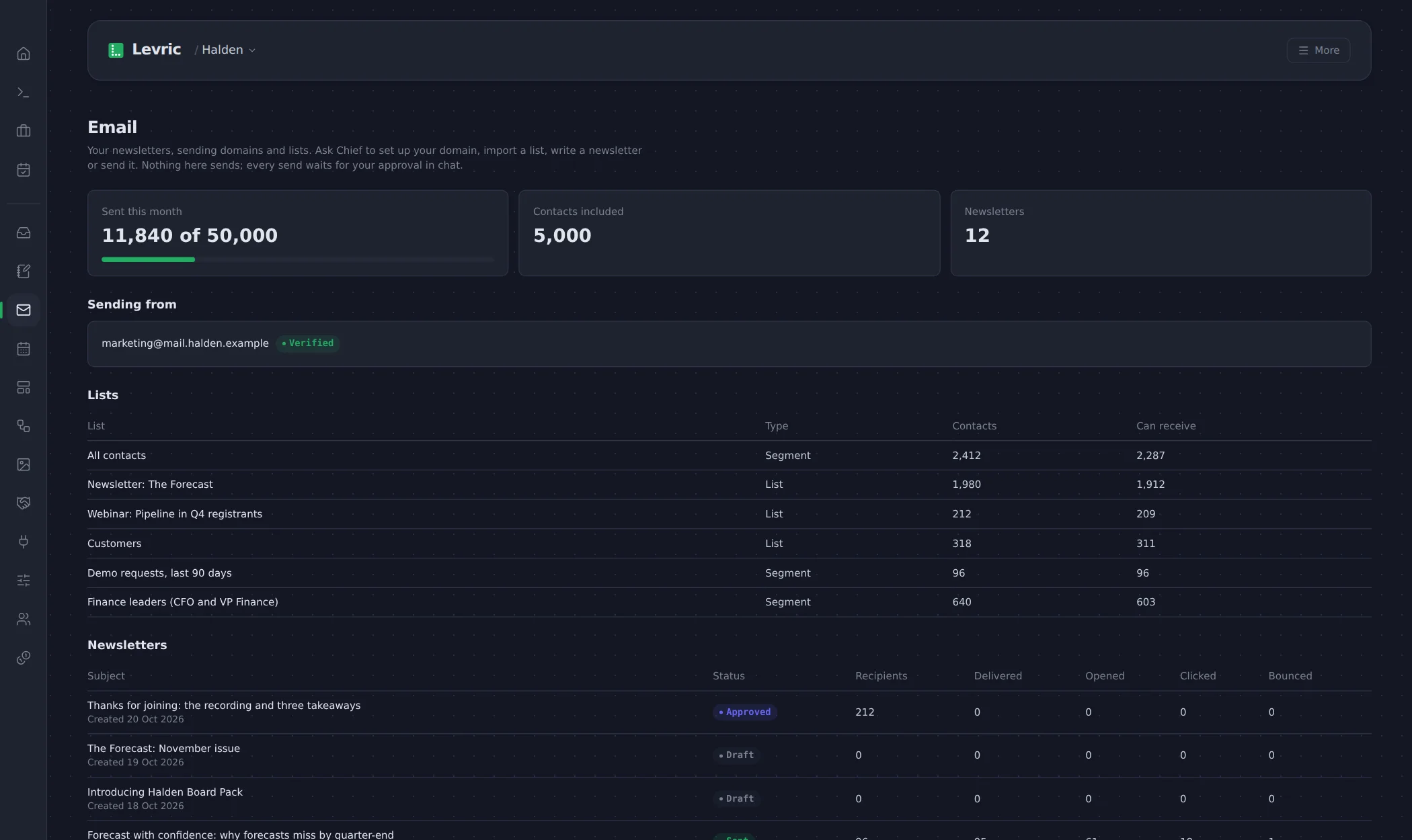
Task: Expand the Halden workspace dropdown
Action: tap(229, 50)
